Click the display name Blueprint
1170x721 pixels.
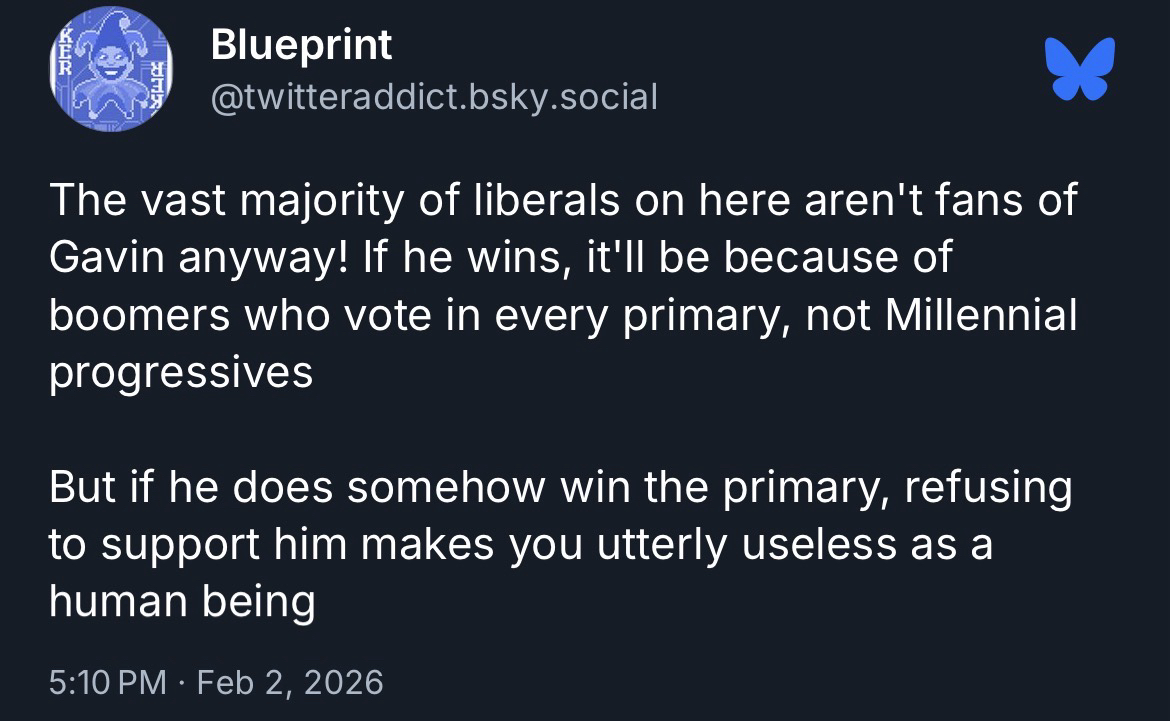click(301, 45)
